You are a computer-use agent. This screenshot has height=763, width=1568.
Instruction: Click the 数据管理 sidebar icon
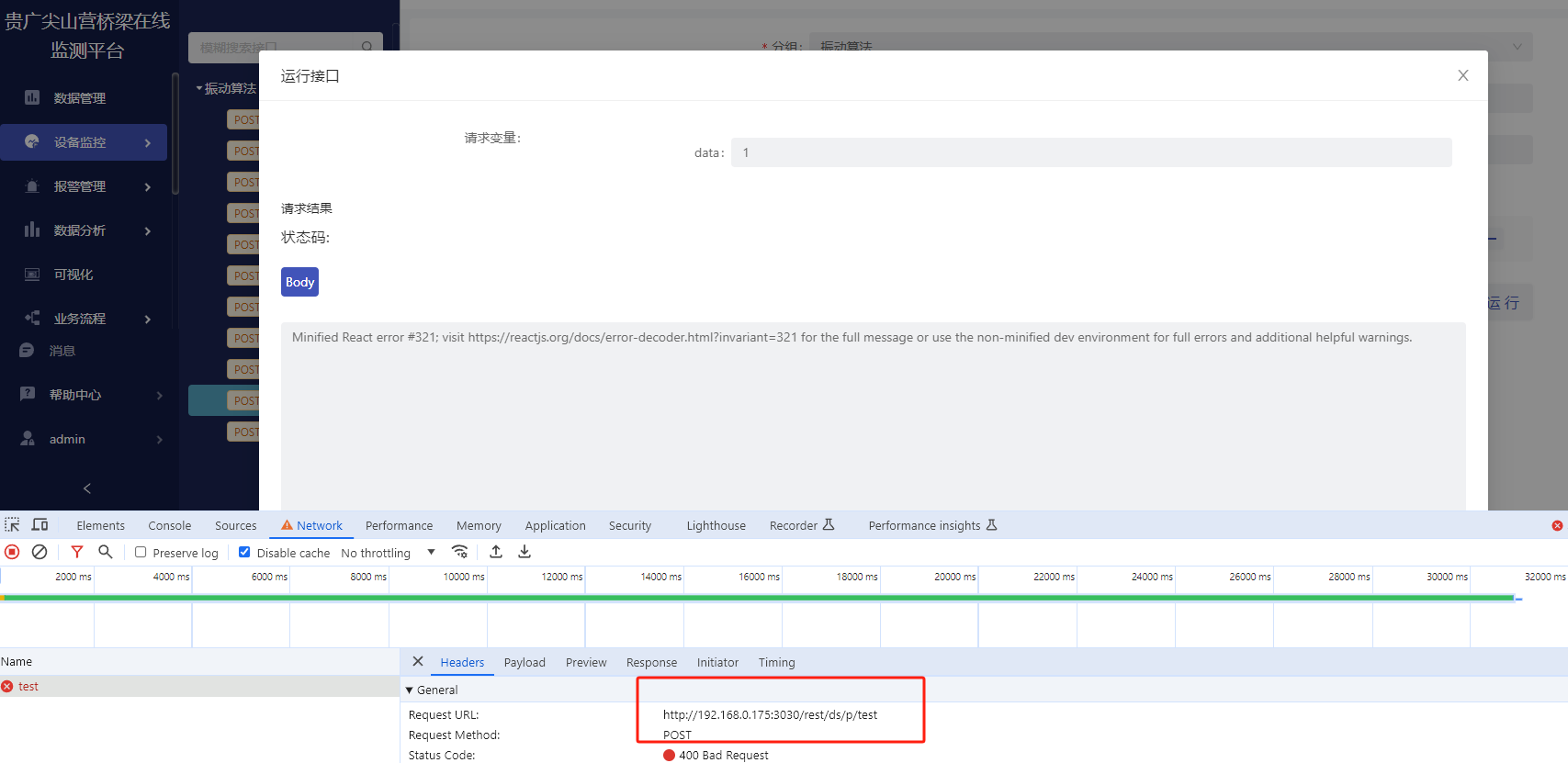pyautogui.click(x=32, y=97)
